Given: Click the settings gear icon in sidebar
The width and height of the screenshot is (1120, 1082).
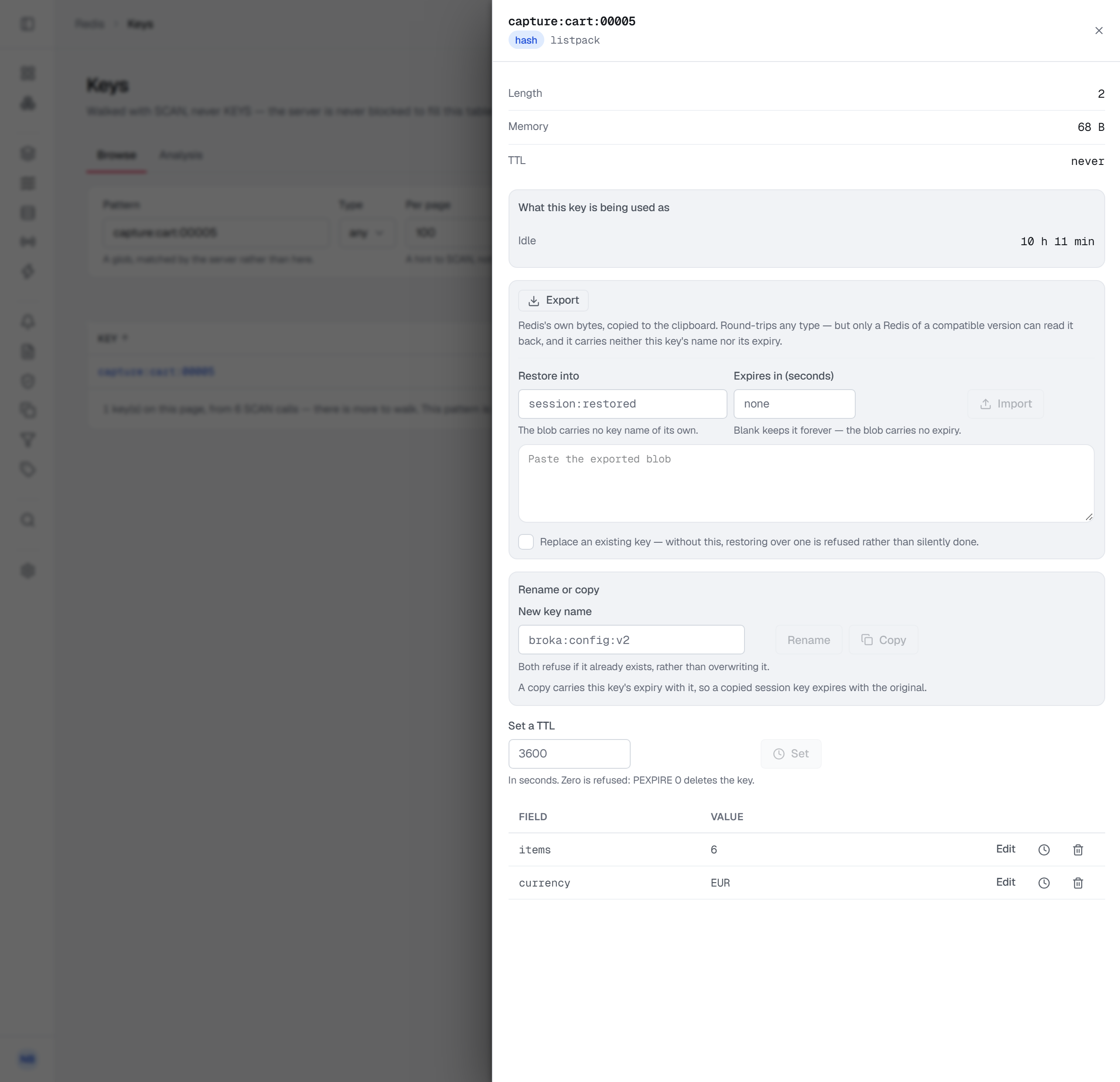Looking at the screenshot, I should pos(27,571).
